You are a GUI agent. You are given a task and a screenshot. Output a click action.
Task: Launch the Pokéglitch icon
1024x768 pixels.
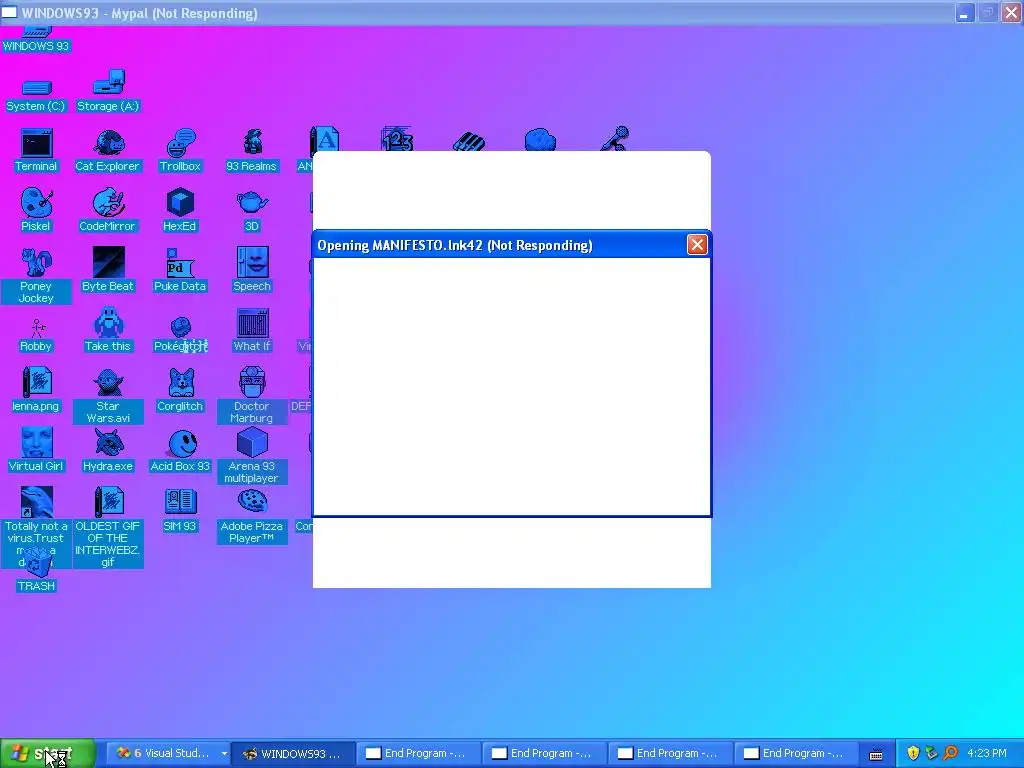coord(180,336)
